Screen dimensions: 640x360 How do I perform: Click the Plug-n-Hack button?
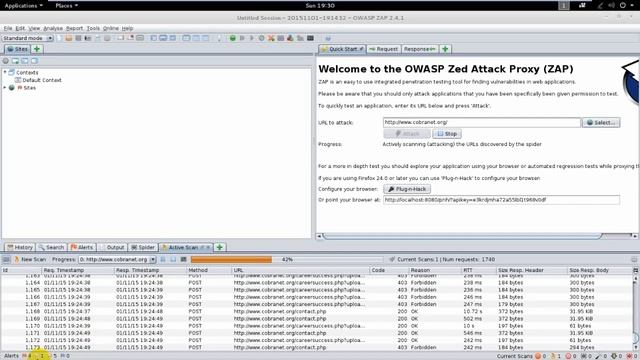pos(407,189)
